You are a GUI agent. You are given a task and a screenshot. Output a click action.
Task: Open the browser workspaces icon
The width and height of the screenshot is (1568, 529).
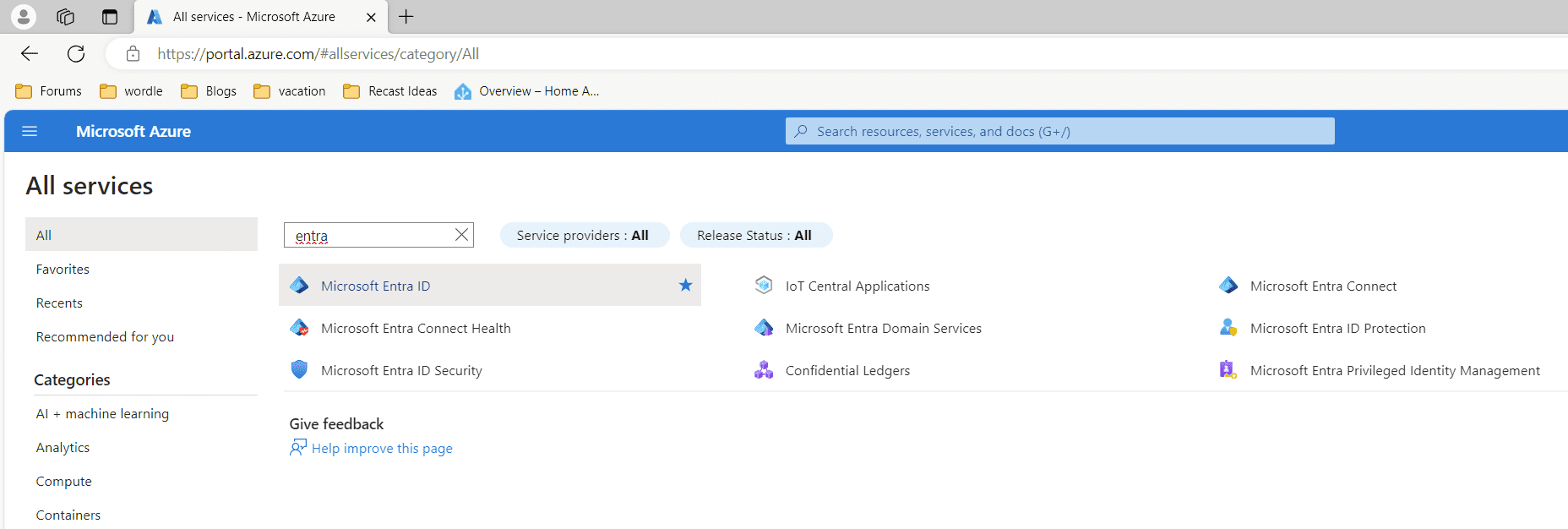(x=66, y=17)
